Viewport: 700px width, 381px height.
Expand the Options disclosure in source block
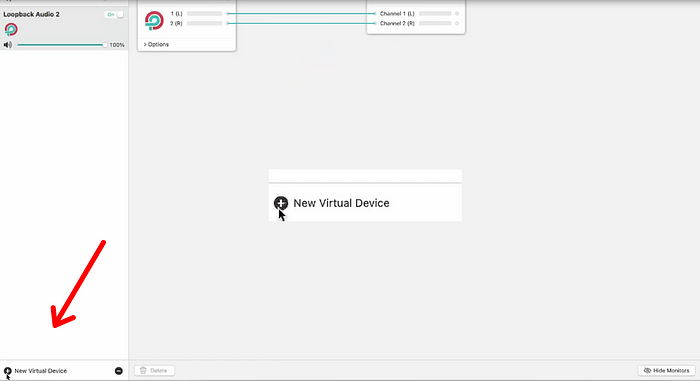pyautogui.click(x=156, y=44)
